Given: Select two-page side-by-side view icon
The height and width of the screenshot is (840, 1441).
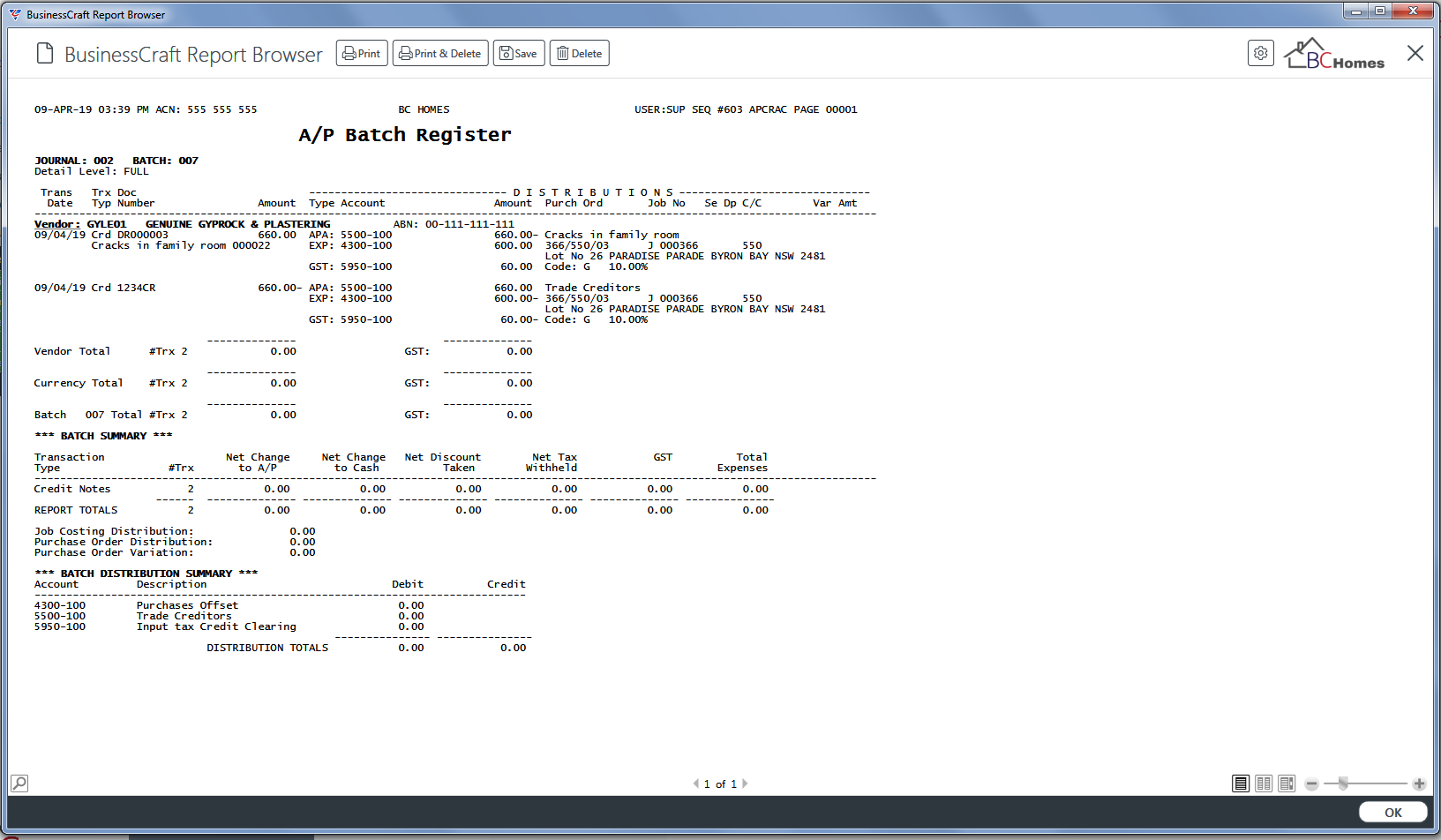Looking at the screenshot, I should click(1264, 784).
